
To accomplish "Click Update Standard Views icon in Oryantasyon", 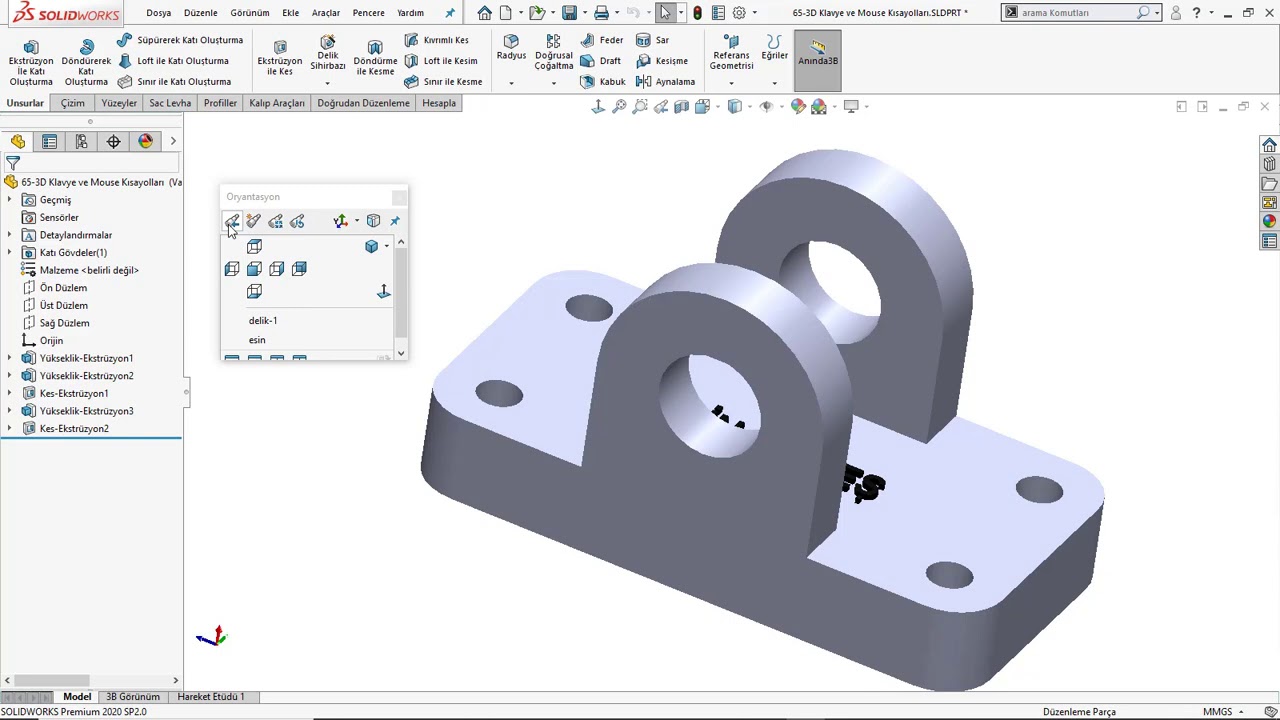I will [x=276, y=221].
